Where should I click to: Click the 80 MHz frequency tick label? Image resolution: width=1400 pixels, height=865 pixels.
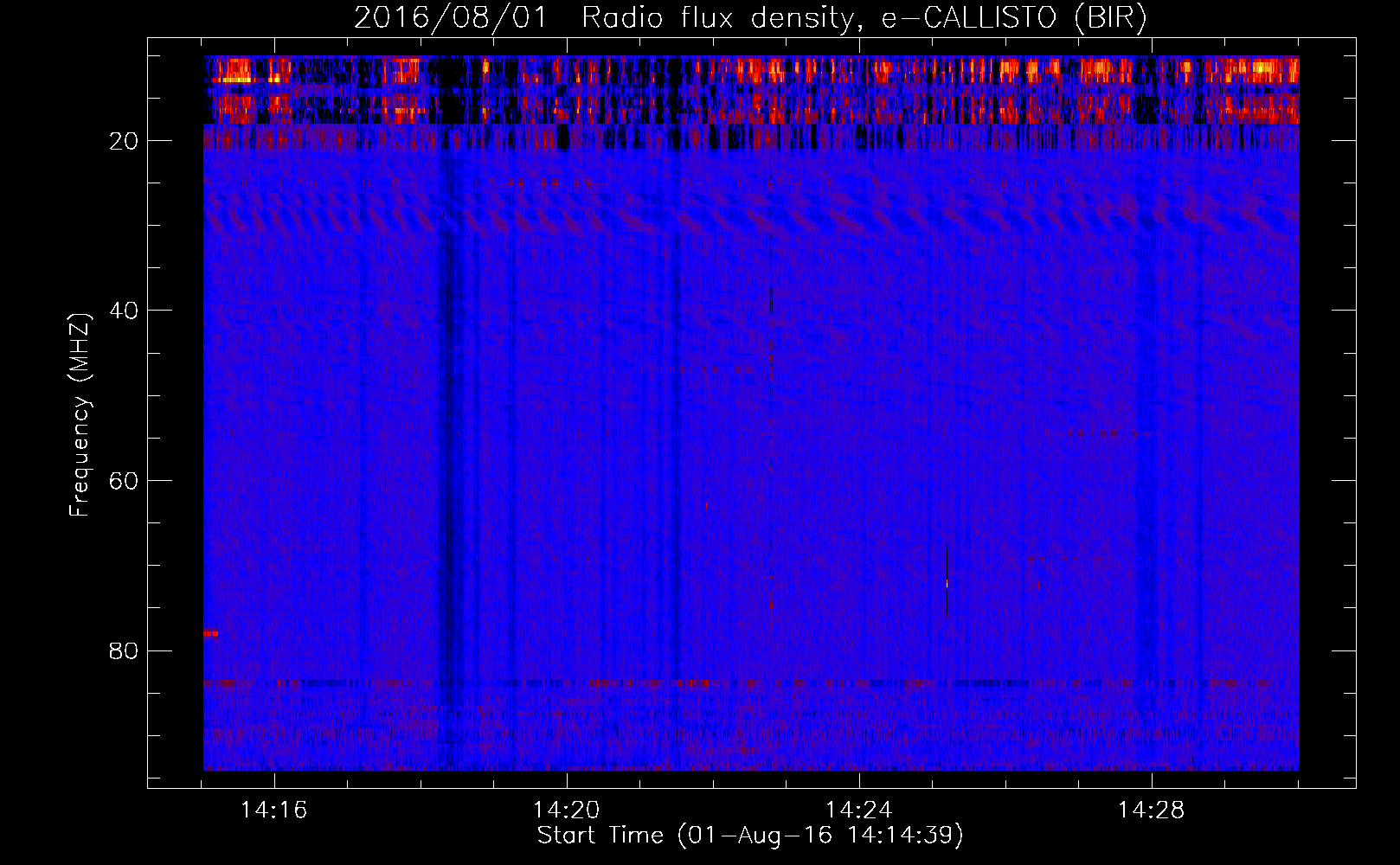(x=124, y=650)
